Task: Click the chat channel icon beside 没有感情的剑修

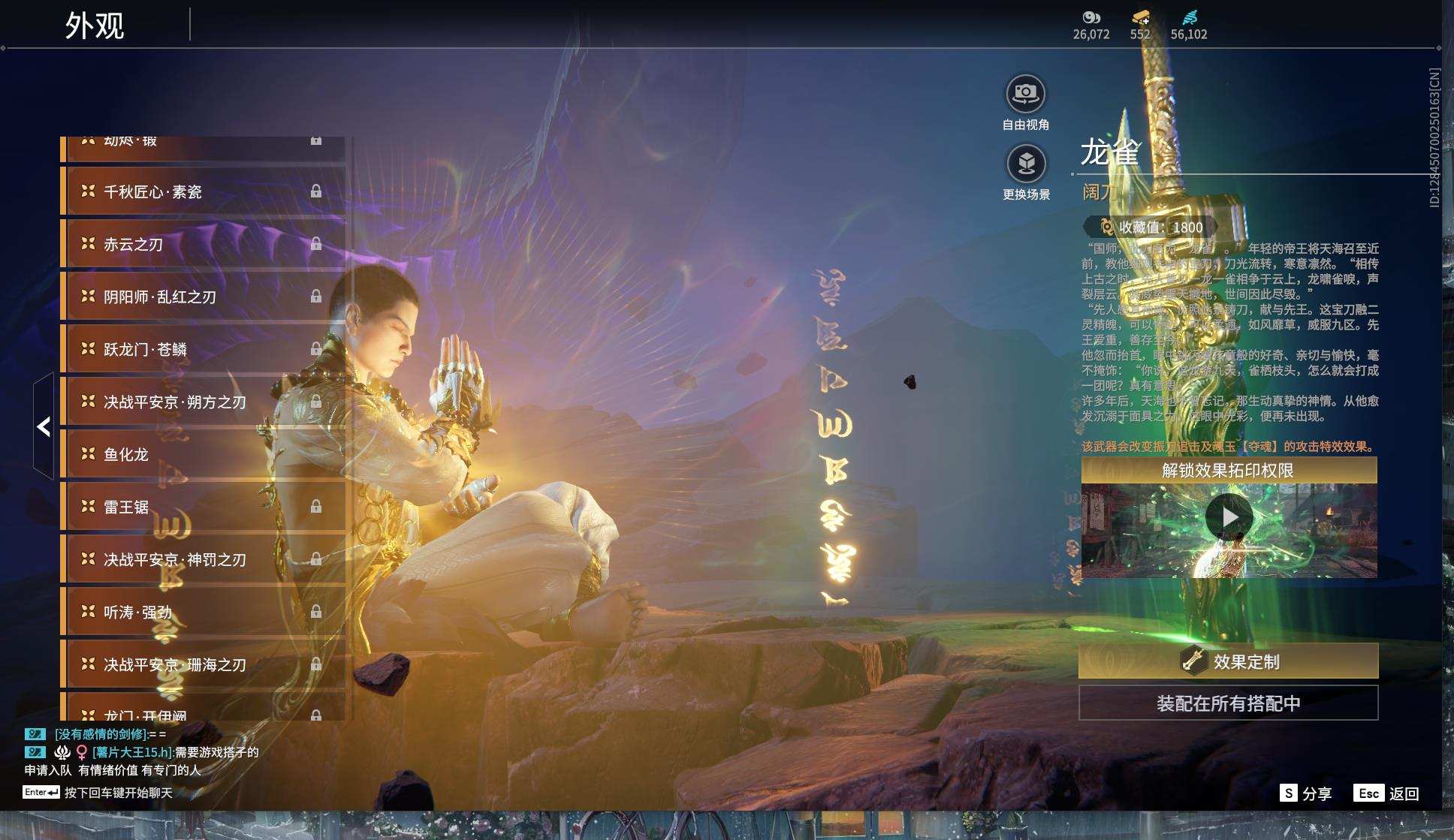Action: pos(35,734)
